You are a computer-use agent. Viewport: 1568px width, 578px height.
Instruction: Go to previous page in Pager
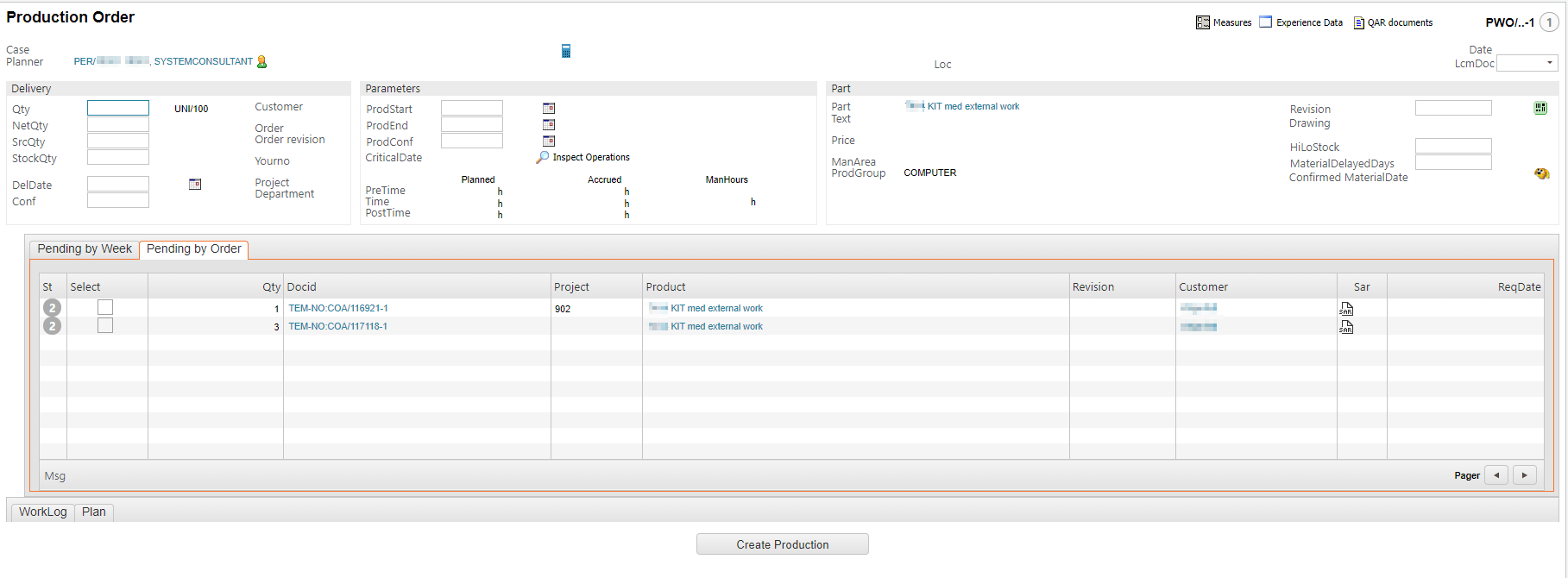[1496, 475]
